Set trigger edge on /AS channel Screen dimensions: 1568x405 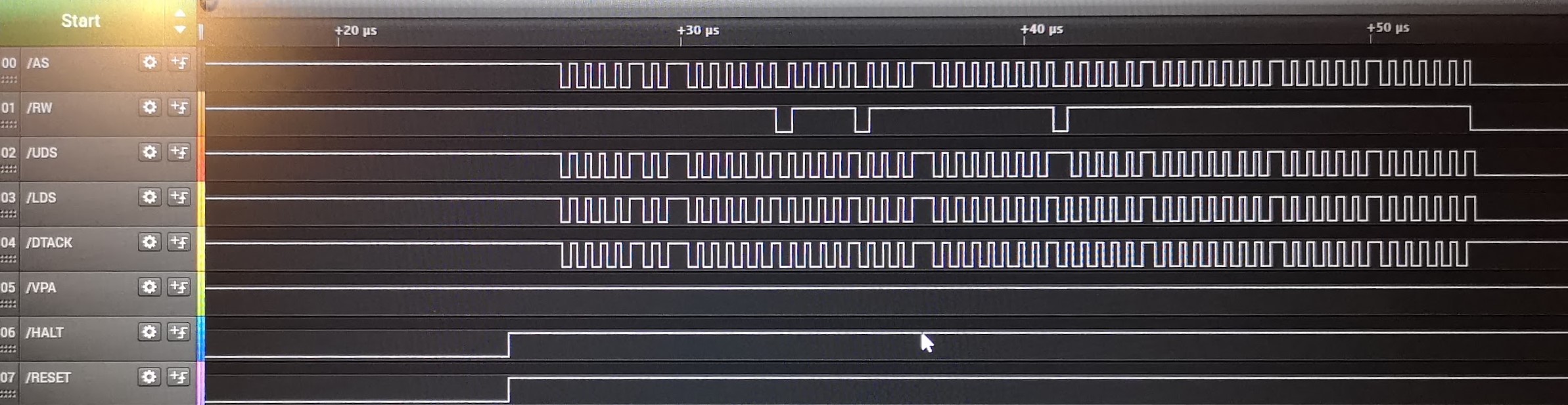pos(179,62)
